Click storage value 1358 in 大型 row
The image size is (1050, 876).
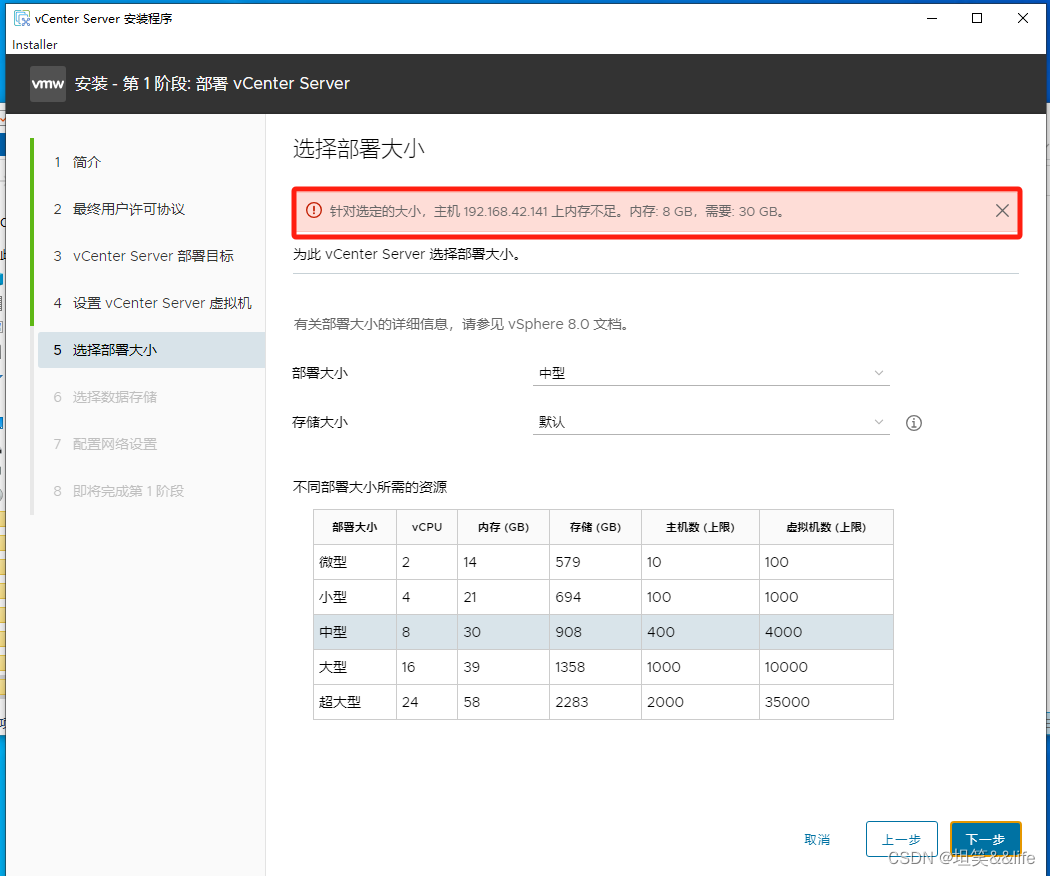point(570,667)
